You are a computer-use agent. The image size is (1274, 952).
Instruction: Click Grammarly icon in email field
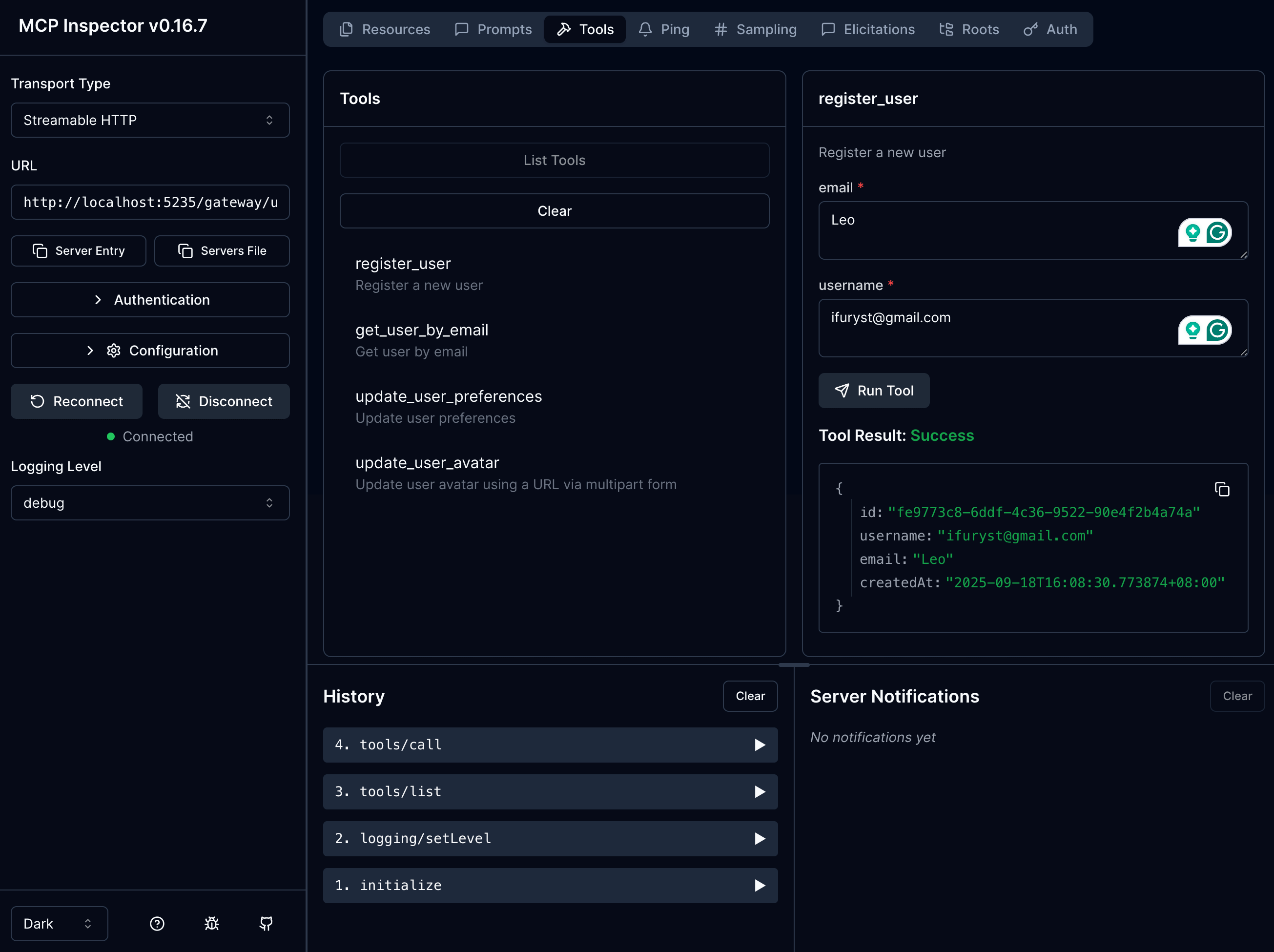tap(1216, 233)
